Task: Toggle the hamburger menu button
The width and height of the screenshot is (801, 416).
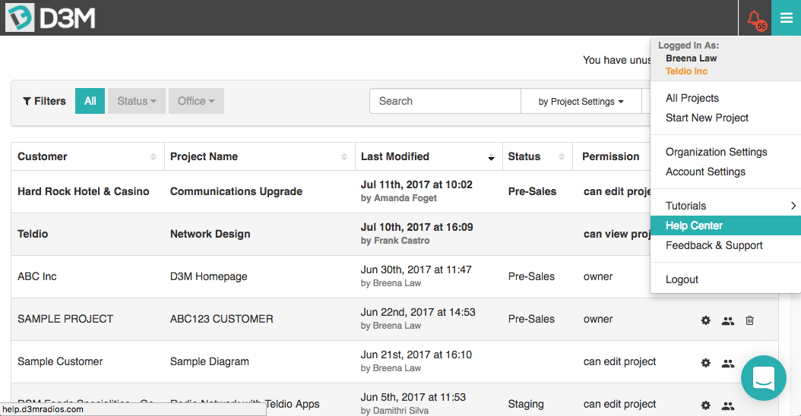Action: coord(786,18)
